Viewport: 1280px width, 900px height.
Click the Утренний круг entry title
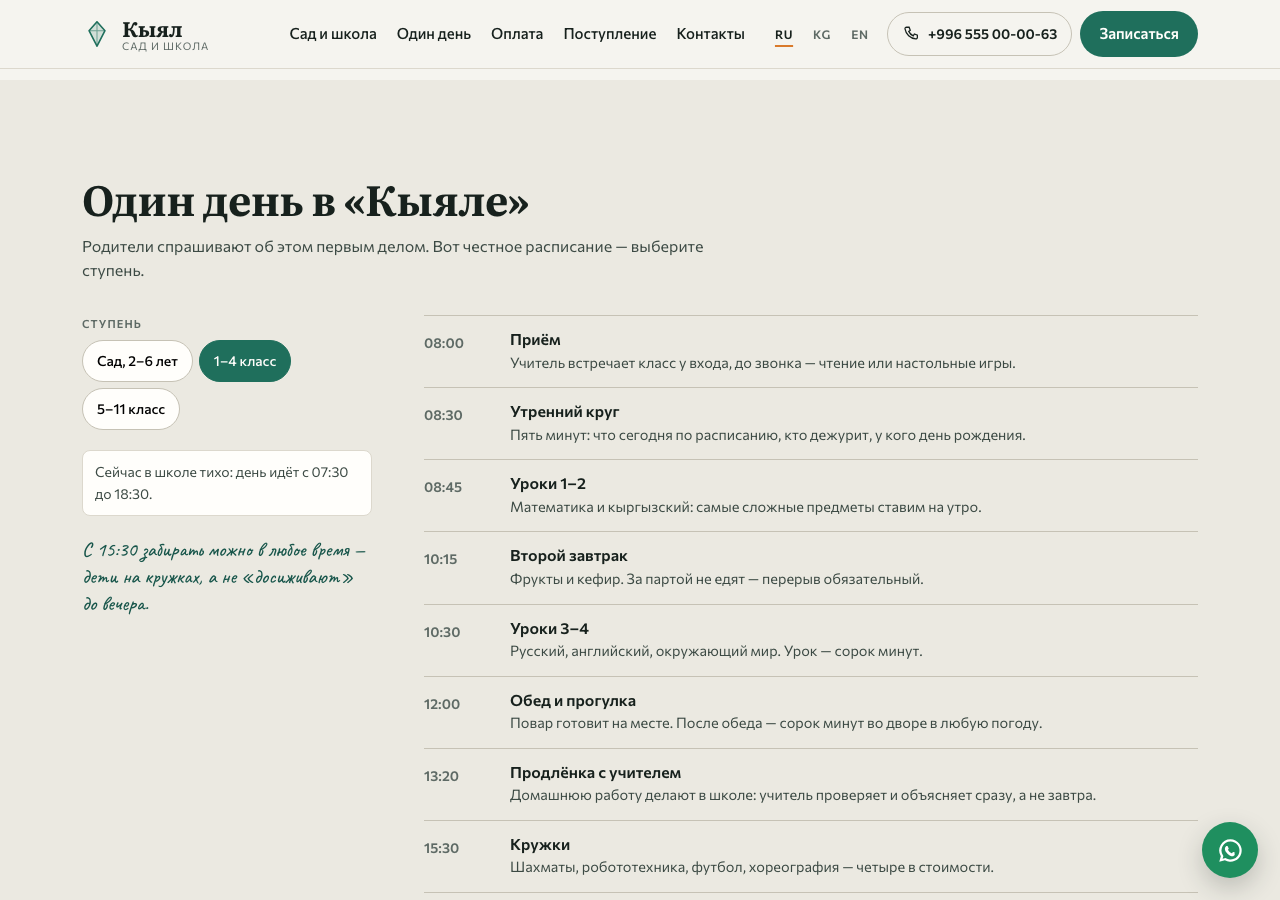click(565, 412)
